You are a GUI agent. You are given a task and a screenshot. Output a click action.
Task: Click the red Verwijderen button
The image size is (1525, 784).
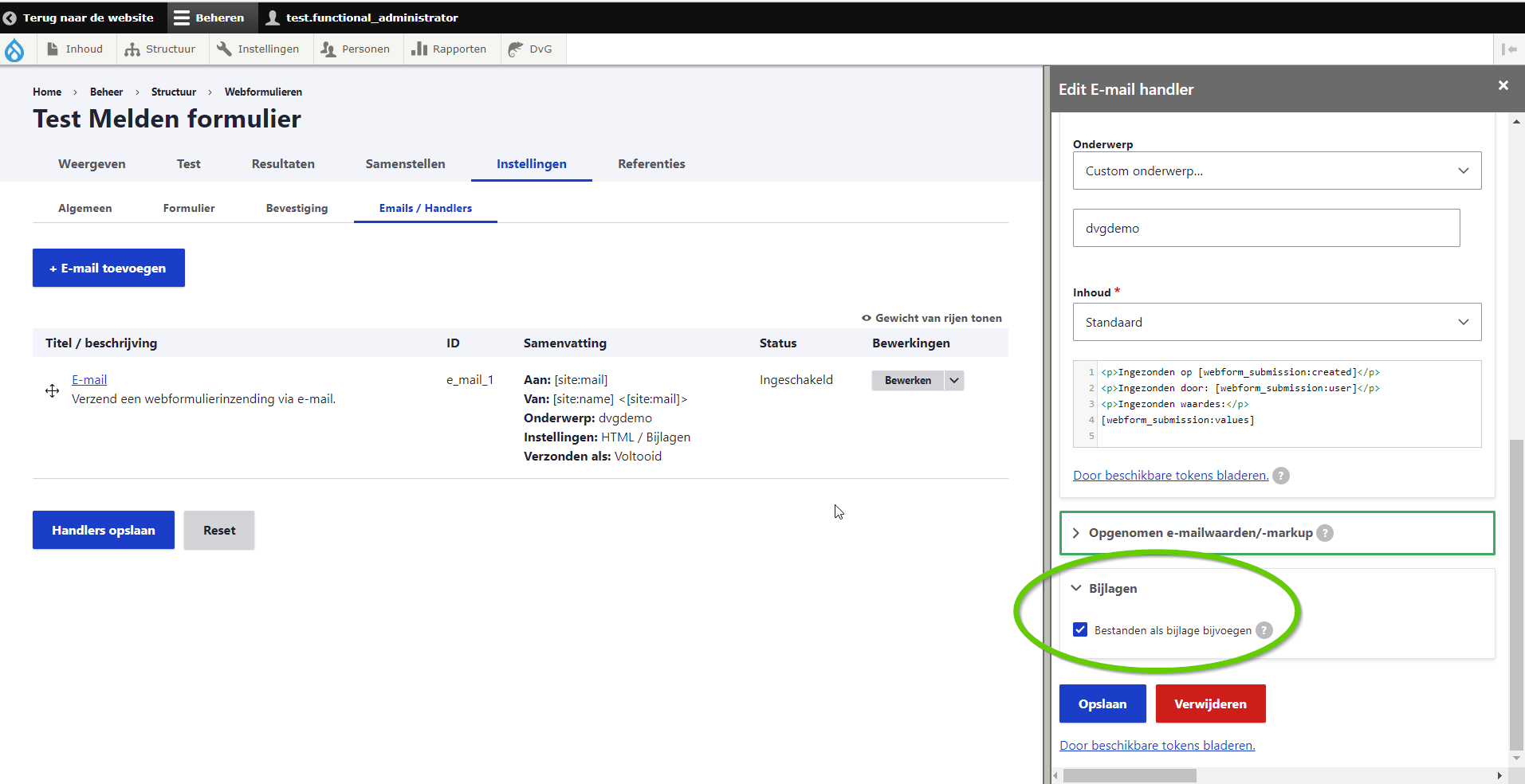[1209, 704]
